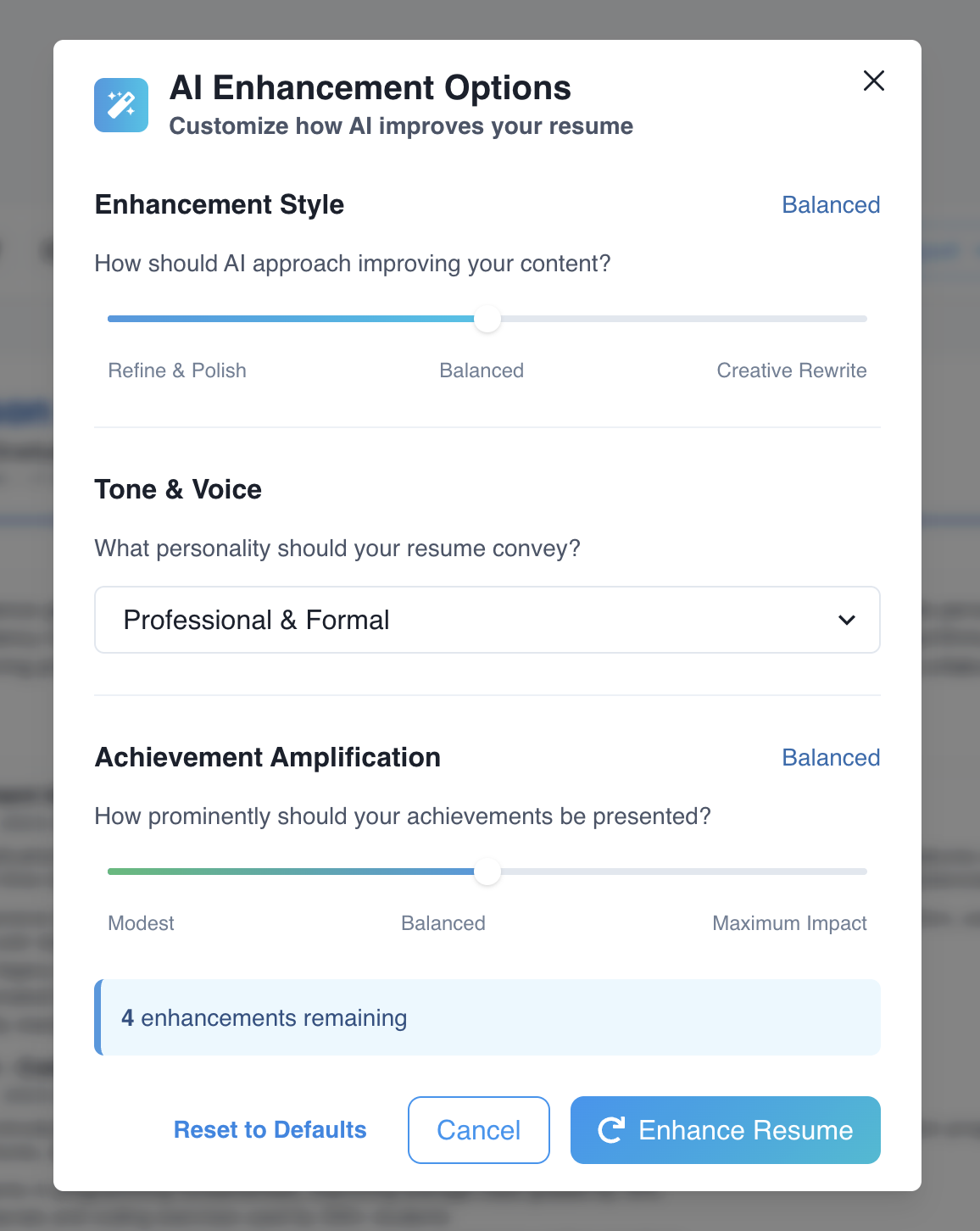Set Achievement Amplification to Maximum Impact
Image resolution: width=980 pixels, height=1231 pixels.
coord(789,923)
